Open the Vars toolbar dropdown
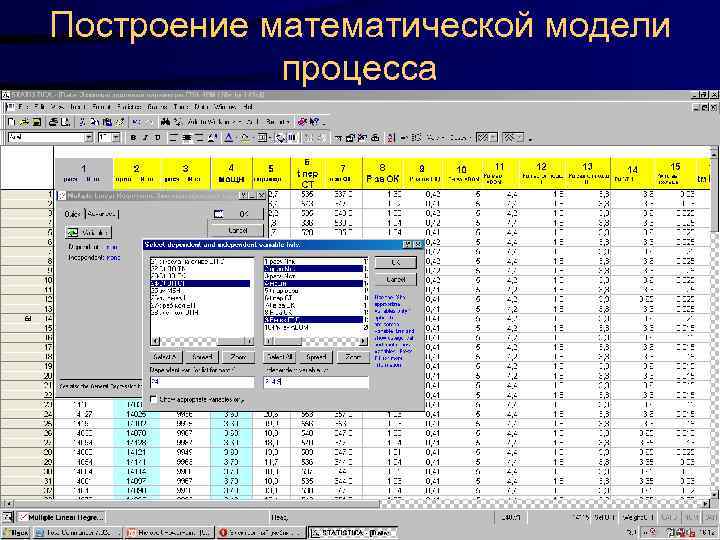The width and height of the screenshot is (720, 540). pos(434,137)
